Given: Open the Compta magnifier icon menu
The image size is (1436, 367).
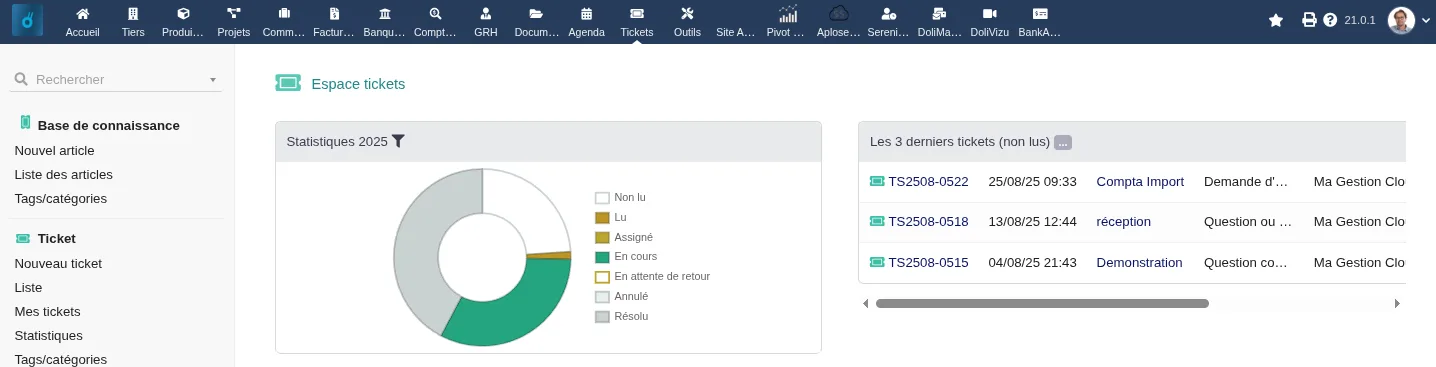Looking at the screenshot, I should (435, 14).
